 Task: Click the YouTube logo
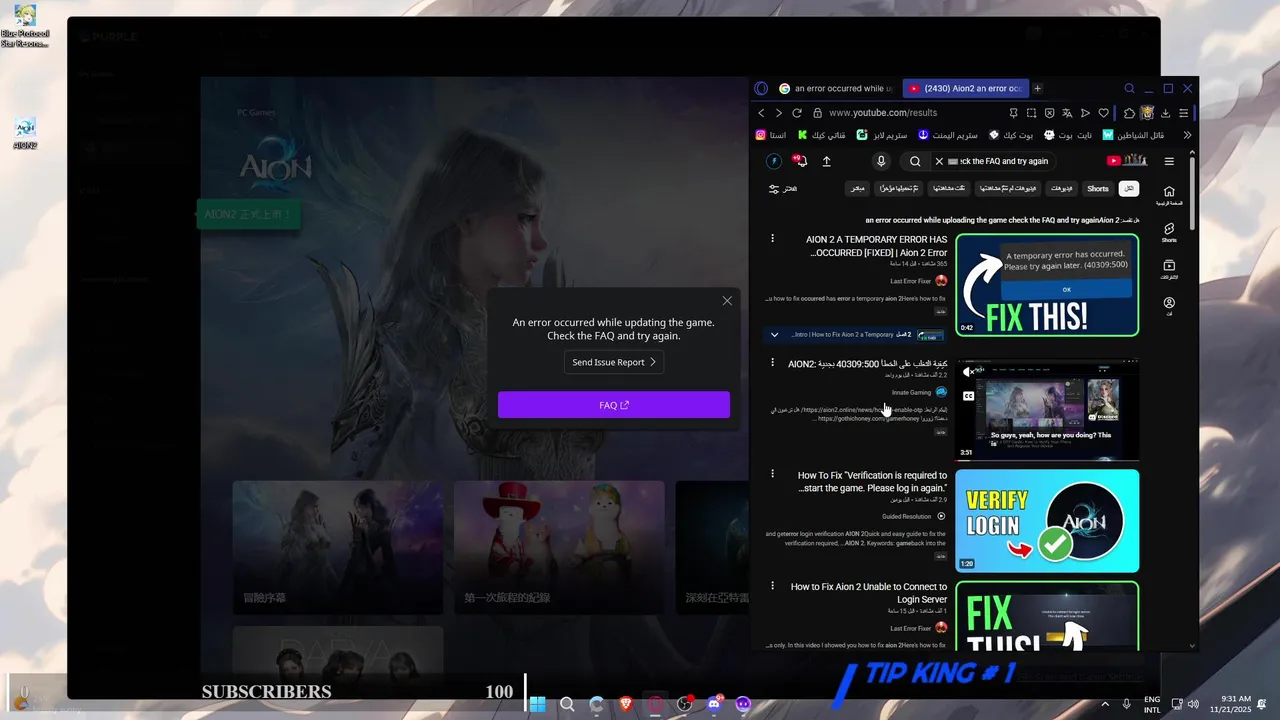tap(1127, 160)
